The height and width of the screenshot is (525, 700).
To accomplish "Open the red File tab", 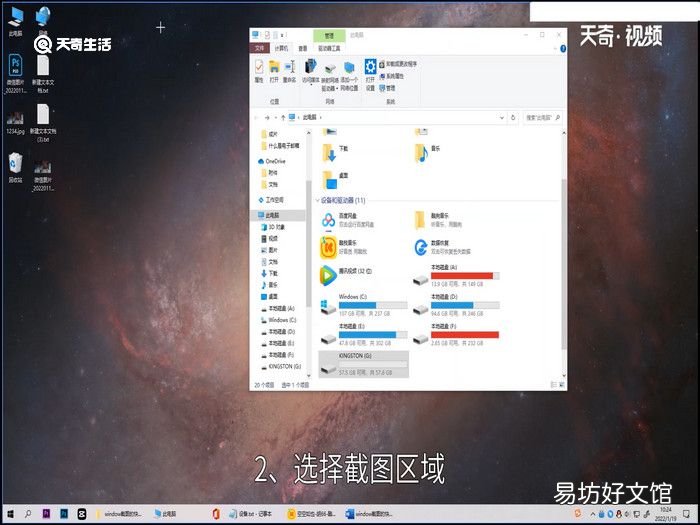I will [x=259, y=48].
